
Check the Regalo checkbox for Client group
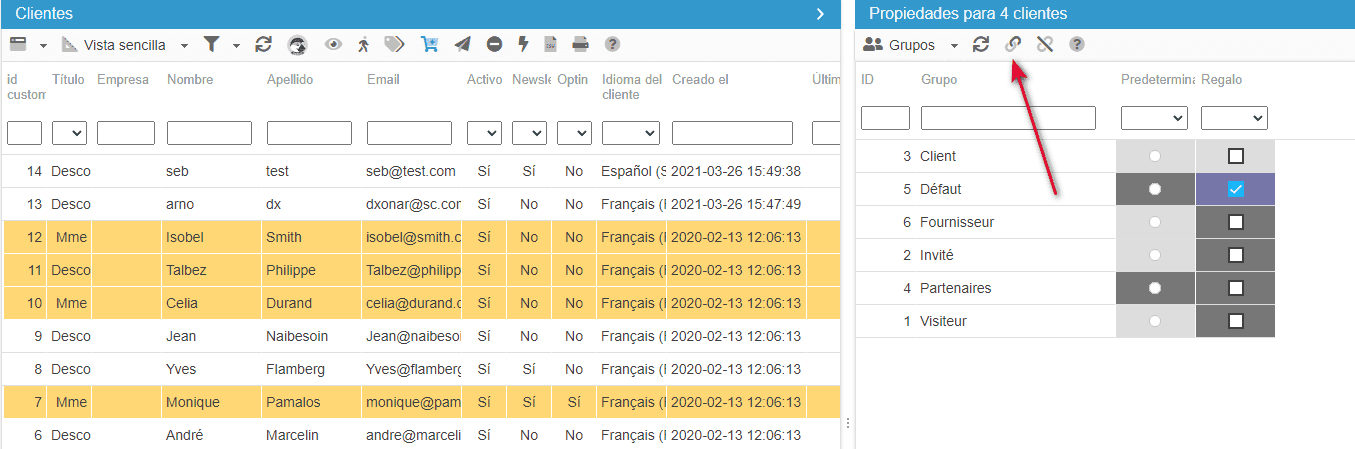tap(1235, 156)
